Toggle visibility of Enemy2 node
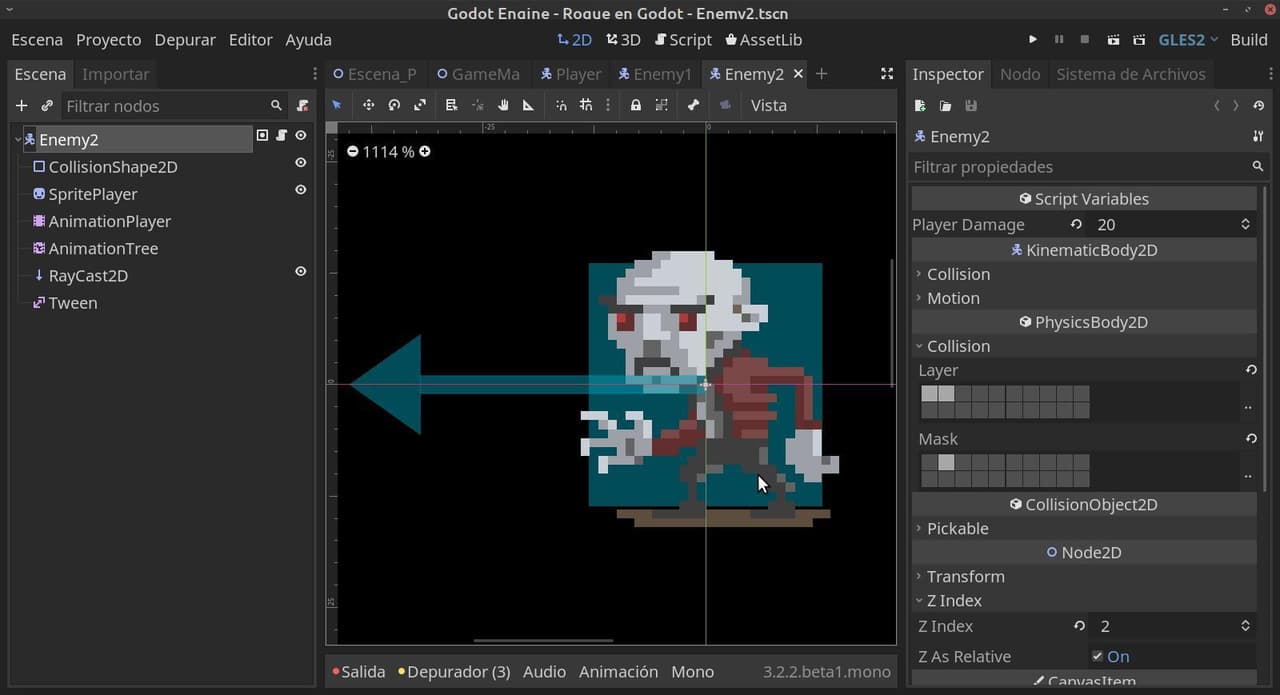The image size is (1280, 695). point(300,135)
